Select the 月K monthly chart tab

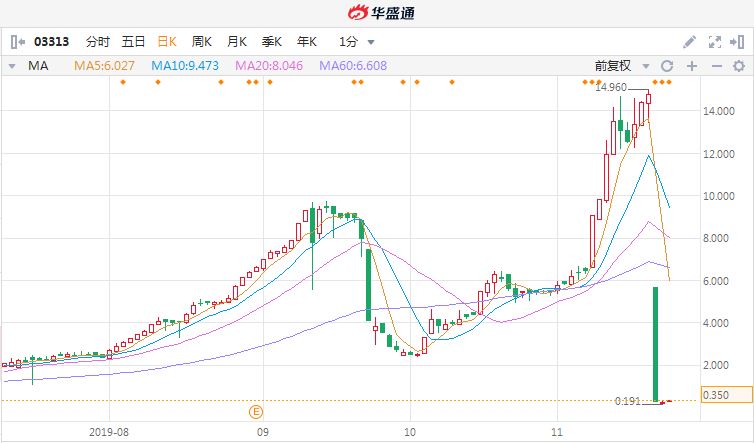(x=237, y=42)
